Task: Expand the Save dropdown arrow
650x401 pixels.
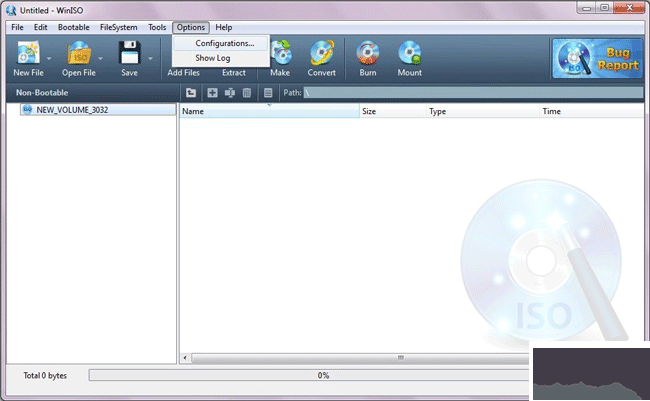Action: pyautogui.click(x=150, y=58)
